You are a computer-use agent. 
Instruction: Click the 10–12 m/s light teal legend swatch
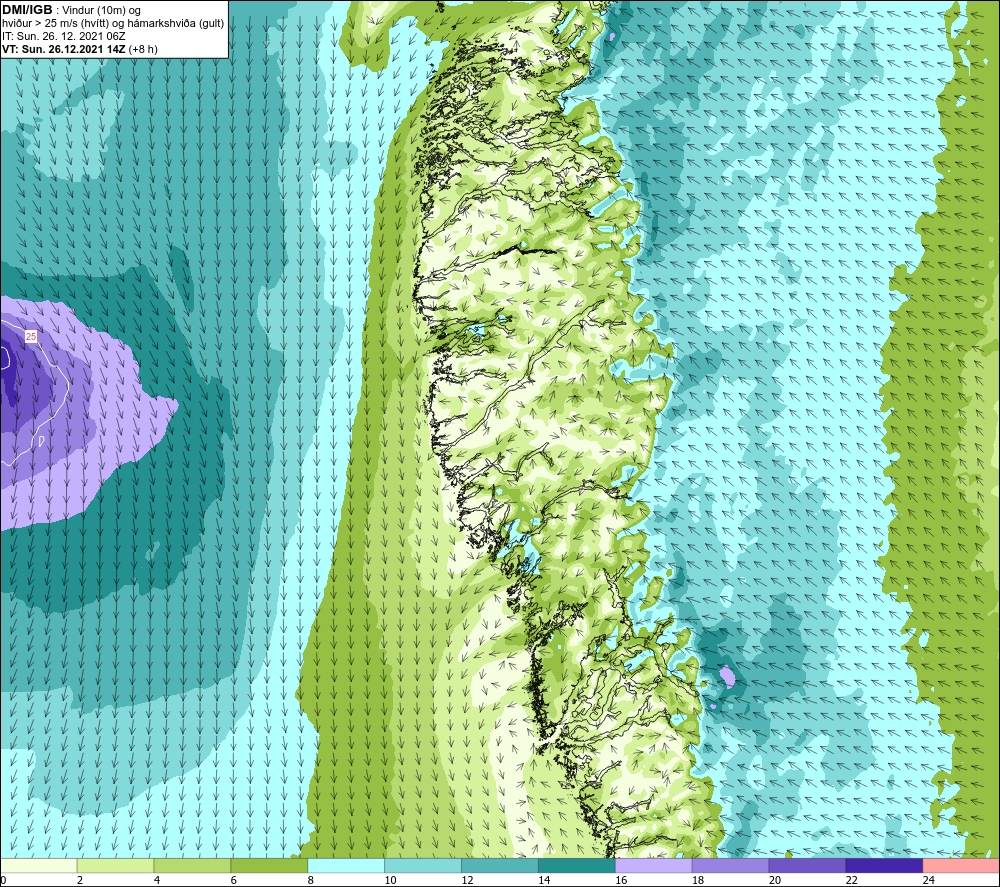pyautogui.click(x=423, y=865)
